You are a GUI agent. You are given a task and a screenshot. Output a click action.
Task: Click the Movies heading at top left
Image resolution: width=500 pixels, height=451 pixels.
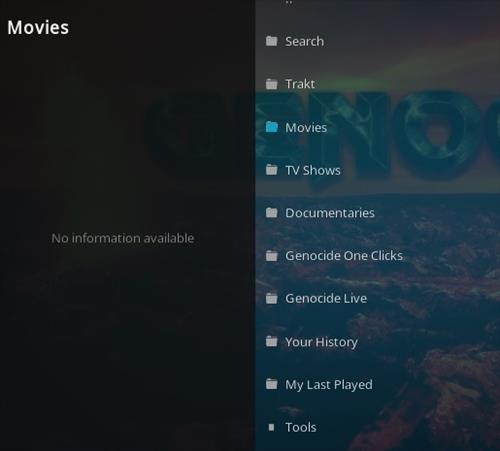[38, 27]
